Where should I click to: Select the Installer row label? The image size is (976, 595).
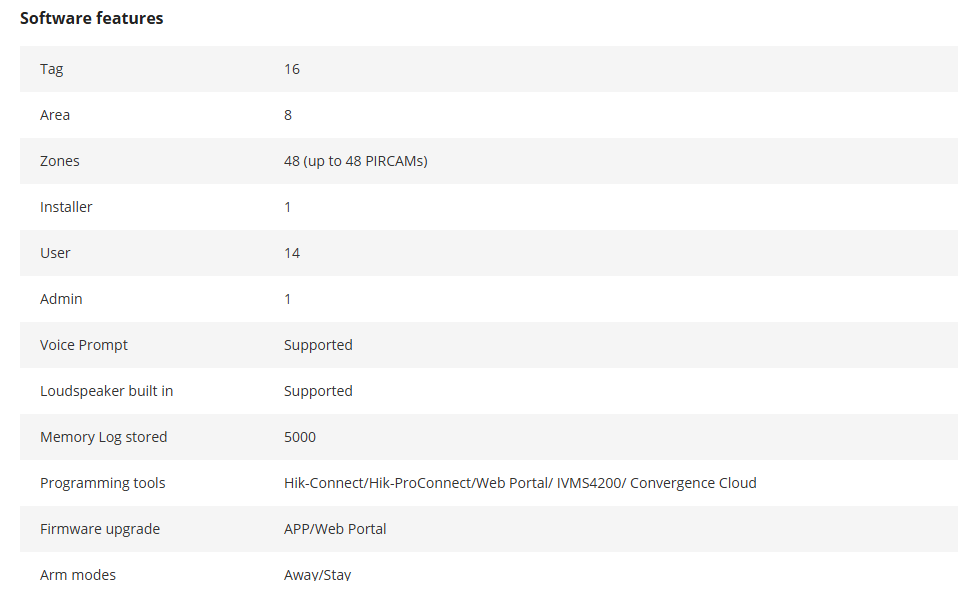click(66, 207)
